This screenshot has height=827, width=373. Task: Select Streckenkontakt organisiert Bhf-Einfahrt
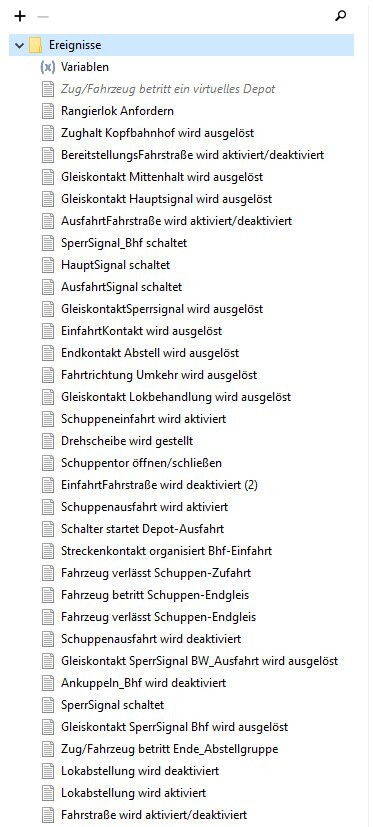(167, 551)
